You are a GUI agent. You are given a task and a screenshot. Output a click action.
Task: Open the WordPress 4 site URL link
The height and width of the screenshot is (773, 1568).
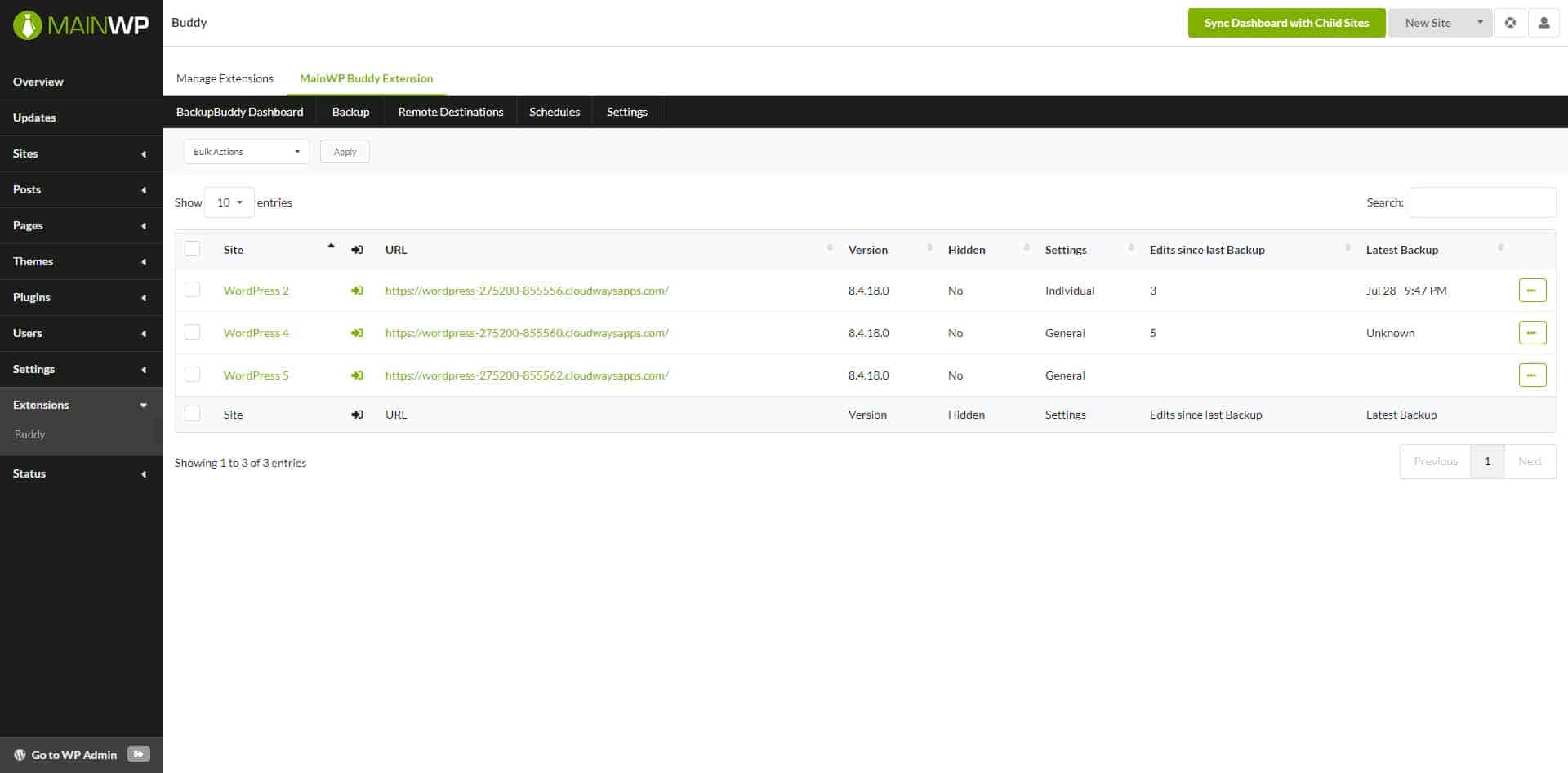[526, 332]
